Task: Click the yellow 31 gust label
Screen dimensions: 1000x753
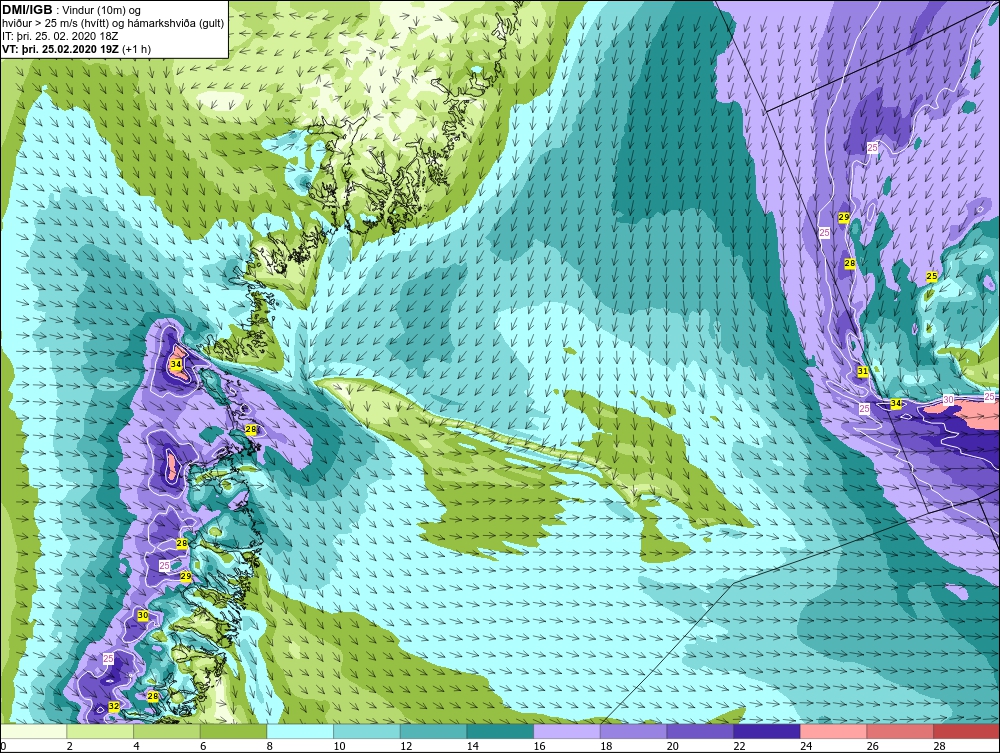Action: tap(862, 371)
